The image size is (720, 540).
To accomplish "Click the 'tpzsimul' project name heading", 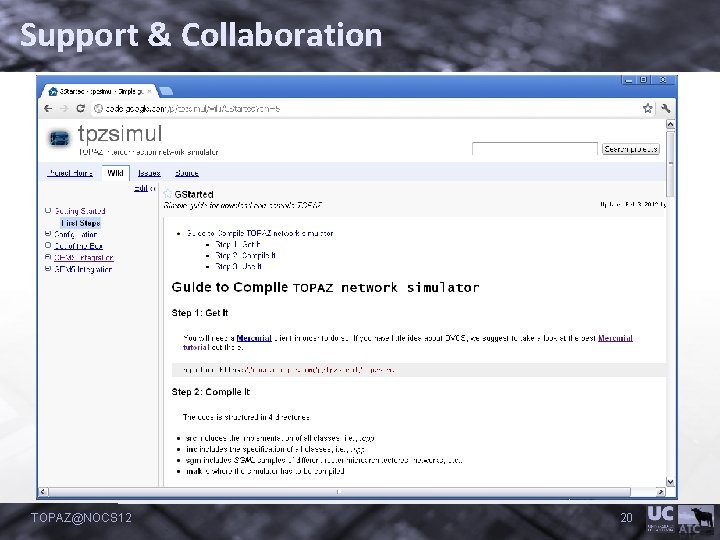I will pyautogui.click(x=120, y=134).
